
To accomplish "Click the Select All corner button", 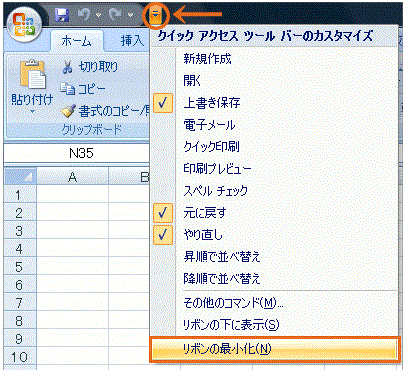I will coord(20,177).
